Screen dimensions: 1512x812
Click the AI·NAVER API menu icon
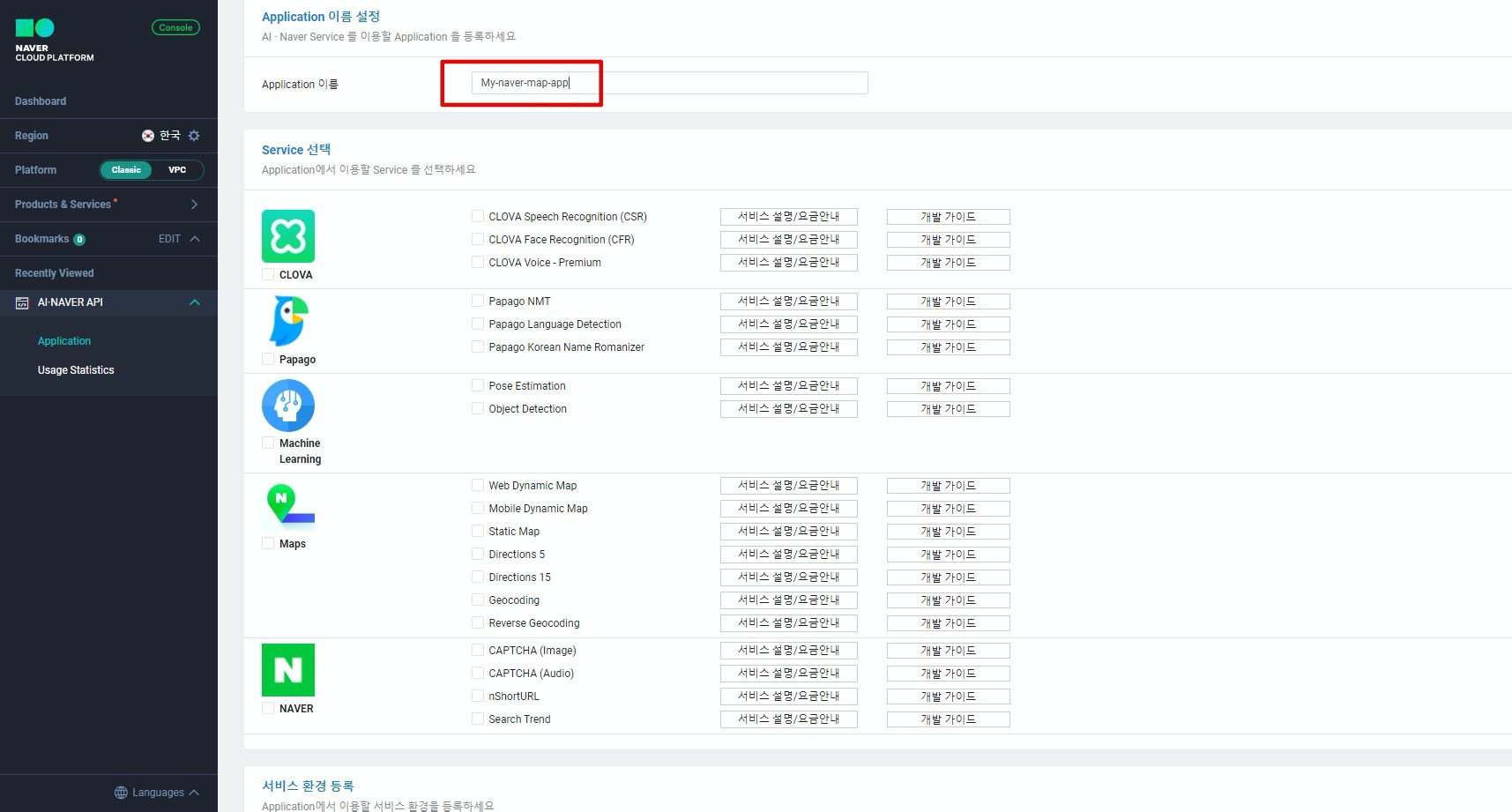(22, 302)
